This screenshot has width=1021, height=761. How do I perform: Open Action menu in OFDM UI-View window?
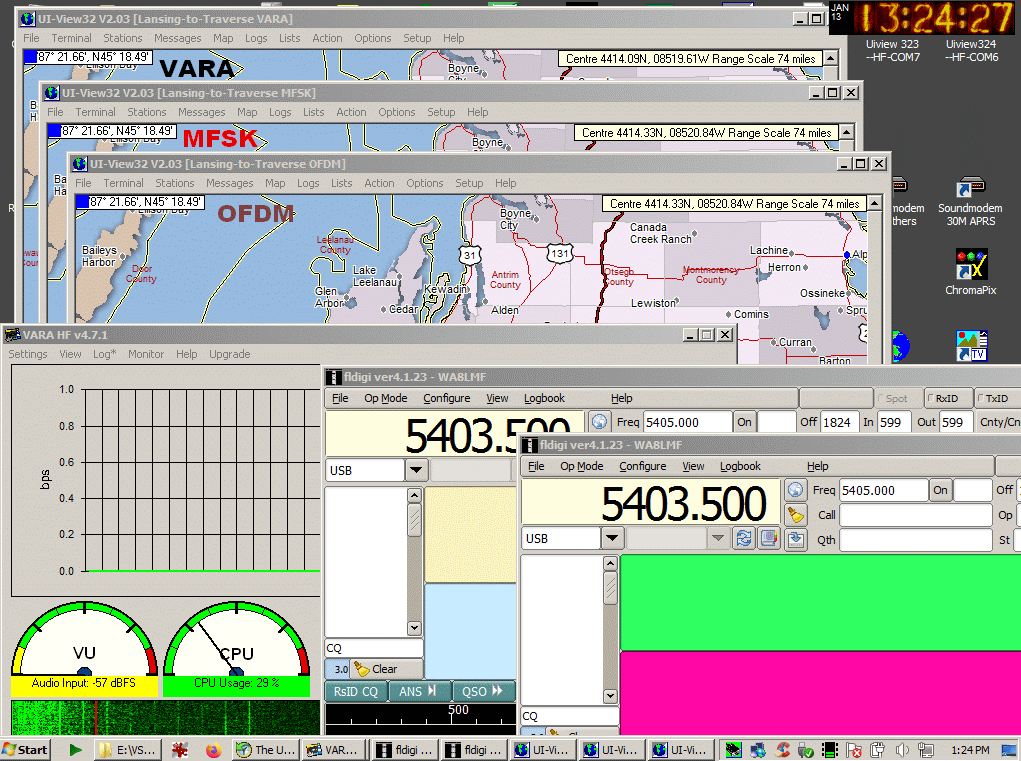click(x=379, y=184)
